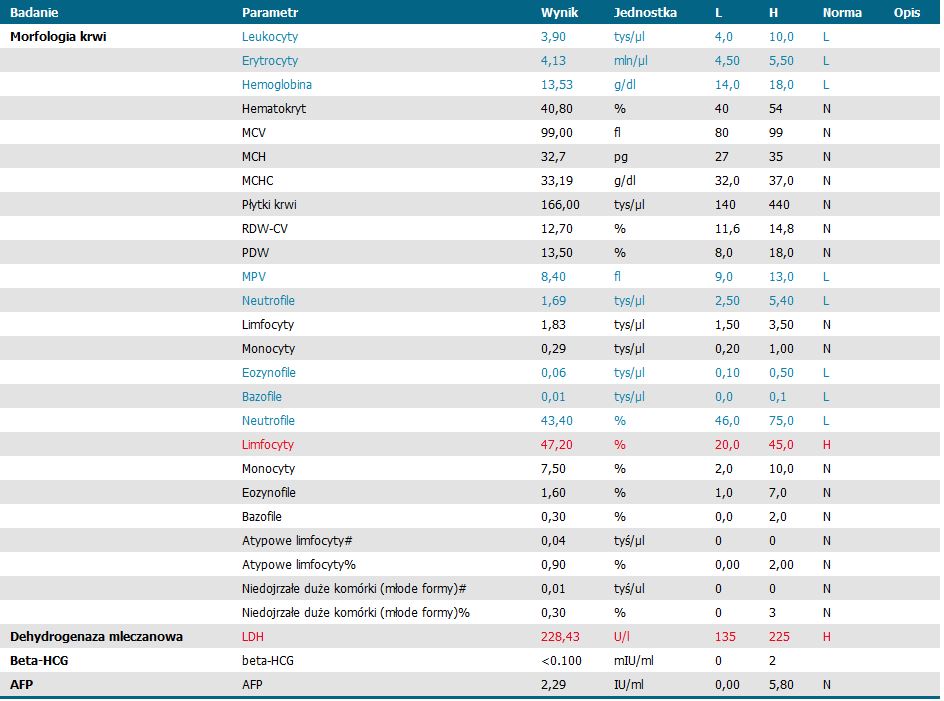Screen dimensions: 944x701
Task: Click the Hemoglobina parameter
Action: point(277,85)
